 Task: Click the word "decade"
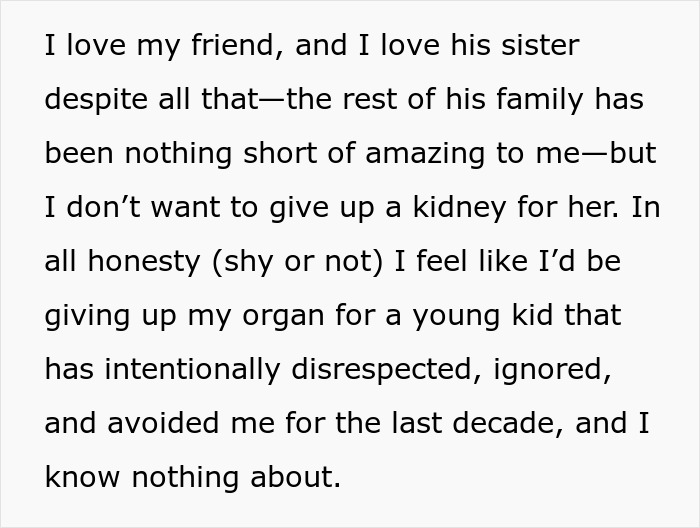[507, 423]
